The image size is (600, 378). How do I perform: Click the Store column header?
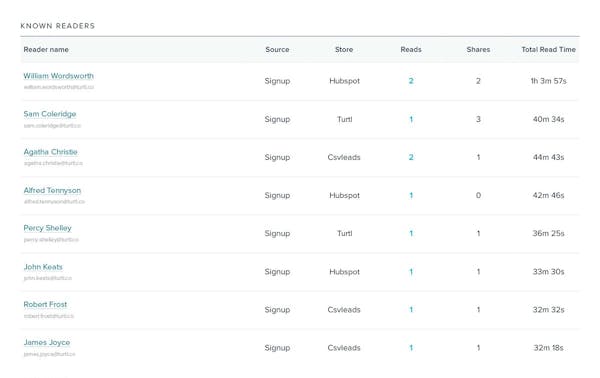point(344,49)
